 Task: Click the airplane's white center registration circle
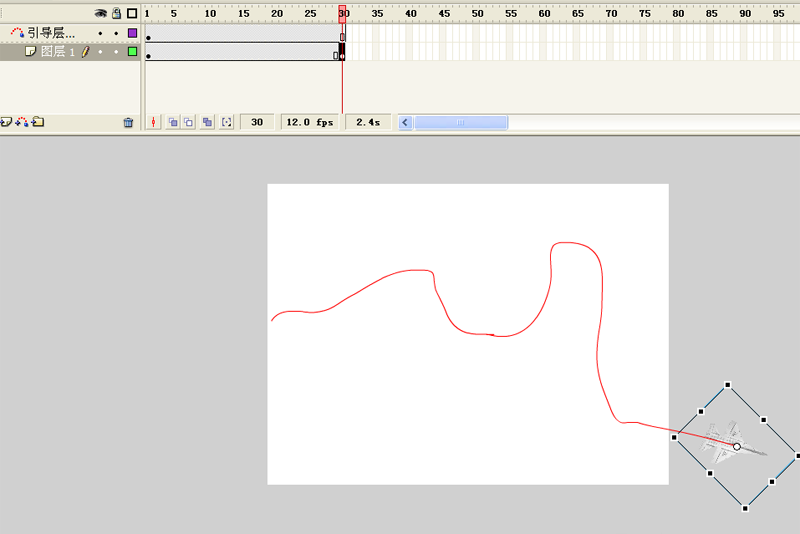(x=737, y=446)
